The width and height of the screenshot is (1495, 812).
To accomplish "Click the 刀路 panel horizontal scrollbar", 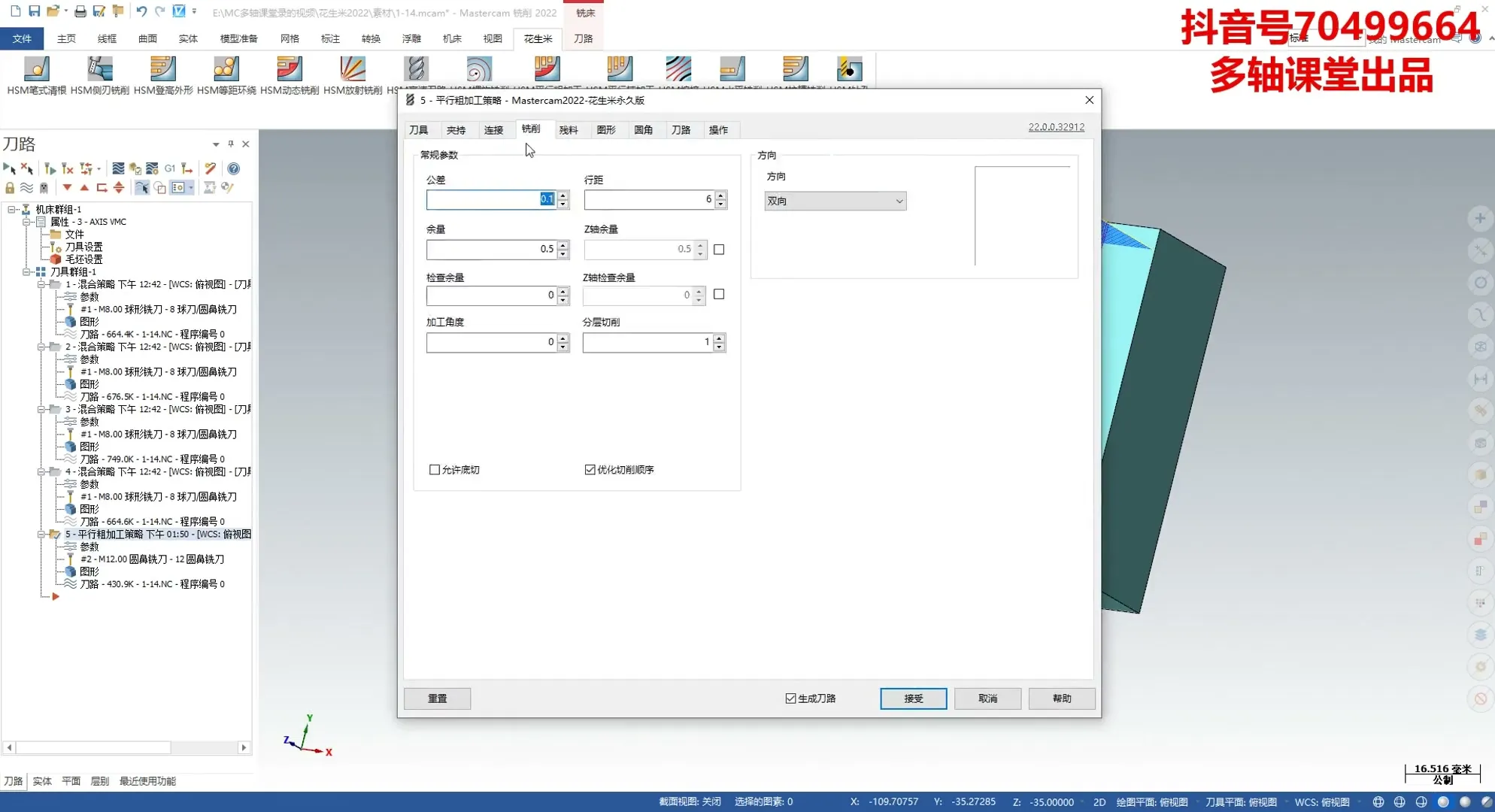I will coord(94,747).
